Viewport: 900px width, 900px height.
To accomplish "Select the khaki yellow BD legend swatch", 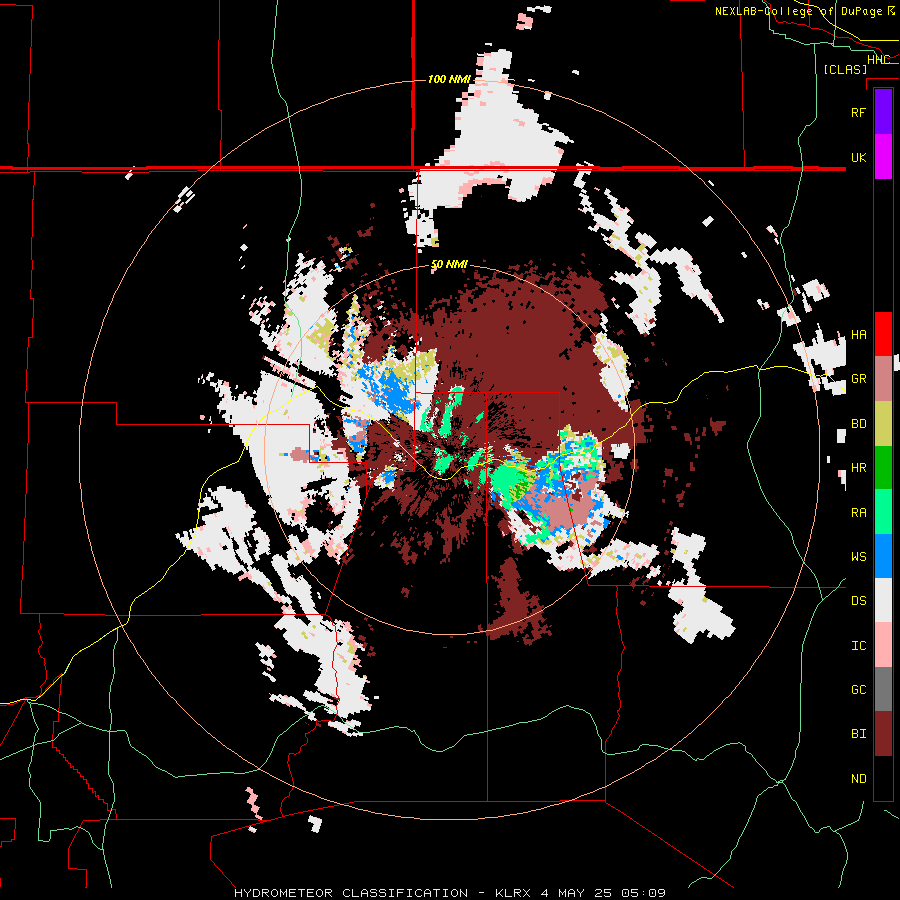I will coord(883,424).
